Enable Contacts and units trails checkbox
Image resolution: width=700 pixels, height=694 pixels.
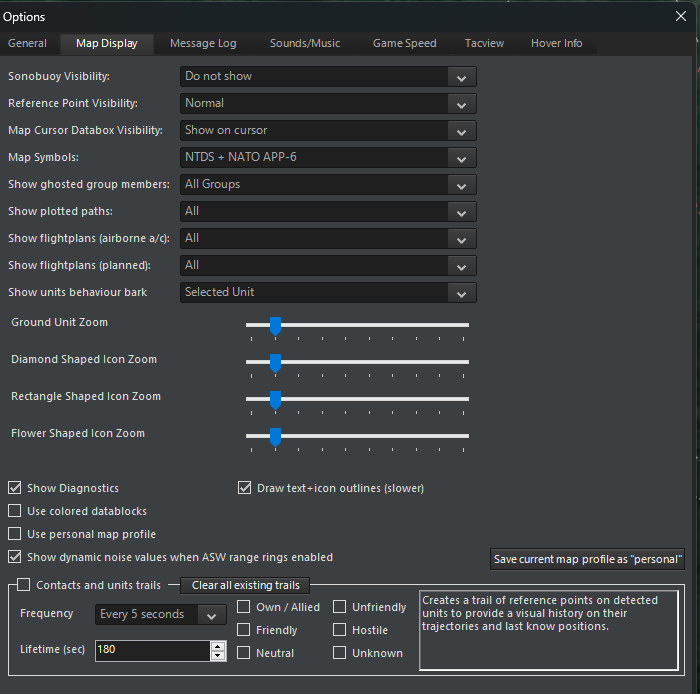coord(24,585)
